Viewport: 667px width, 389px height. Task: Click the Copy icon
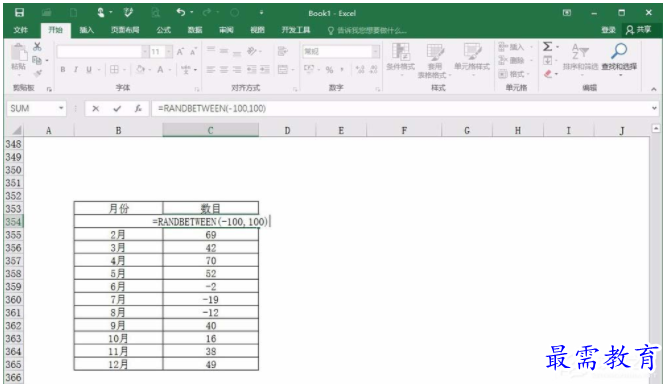(x=37, y=60)
